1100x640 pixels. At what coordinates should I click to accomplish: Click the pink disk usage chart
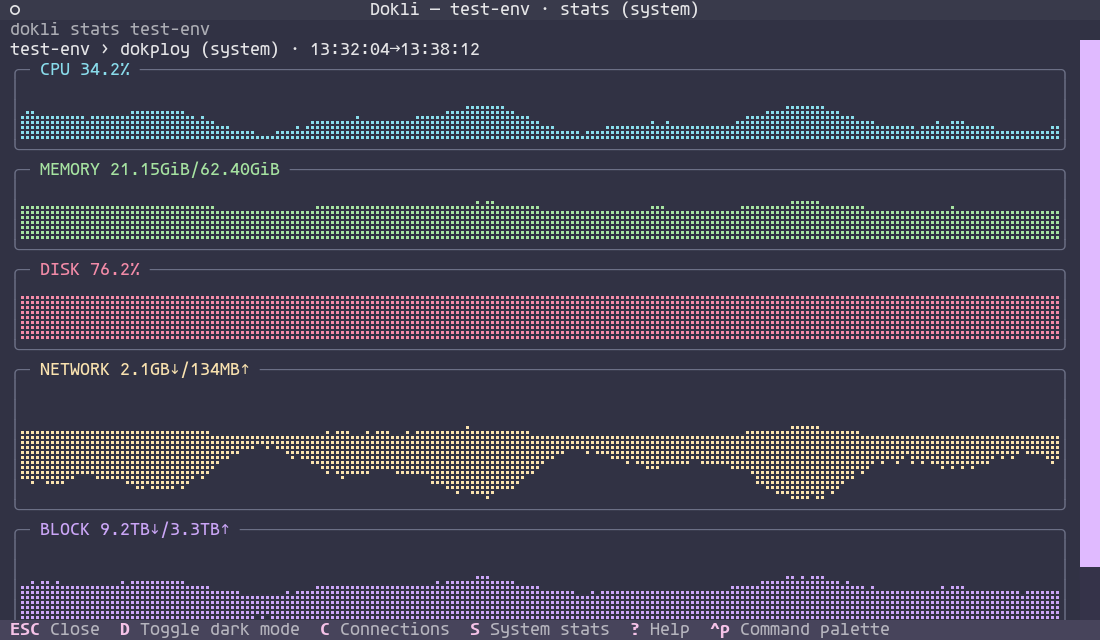click(539, 318)
